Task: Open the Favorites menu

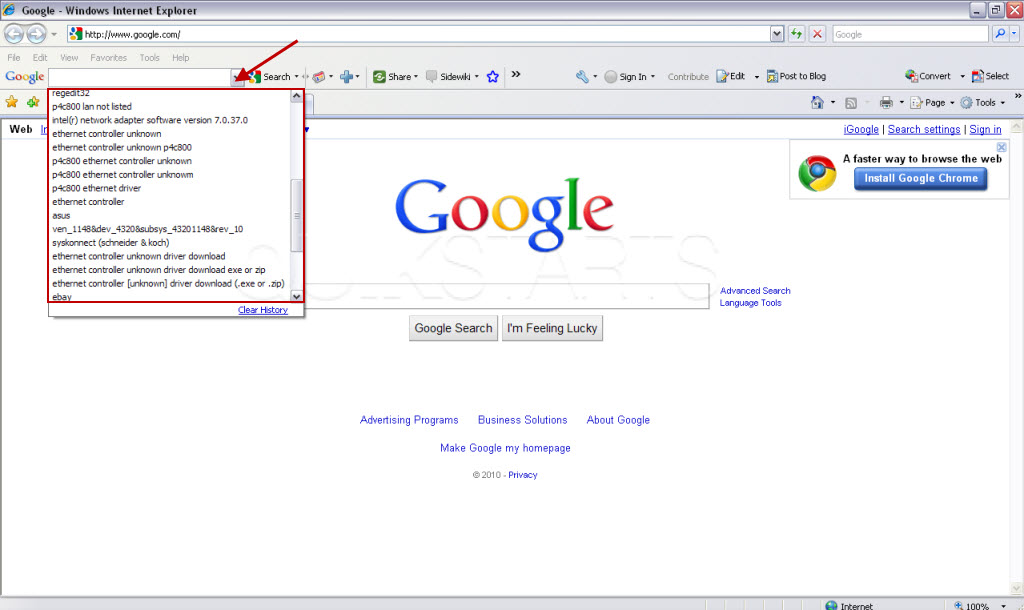Action: (108, 57)
